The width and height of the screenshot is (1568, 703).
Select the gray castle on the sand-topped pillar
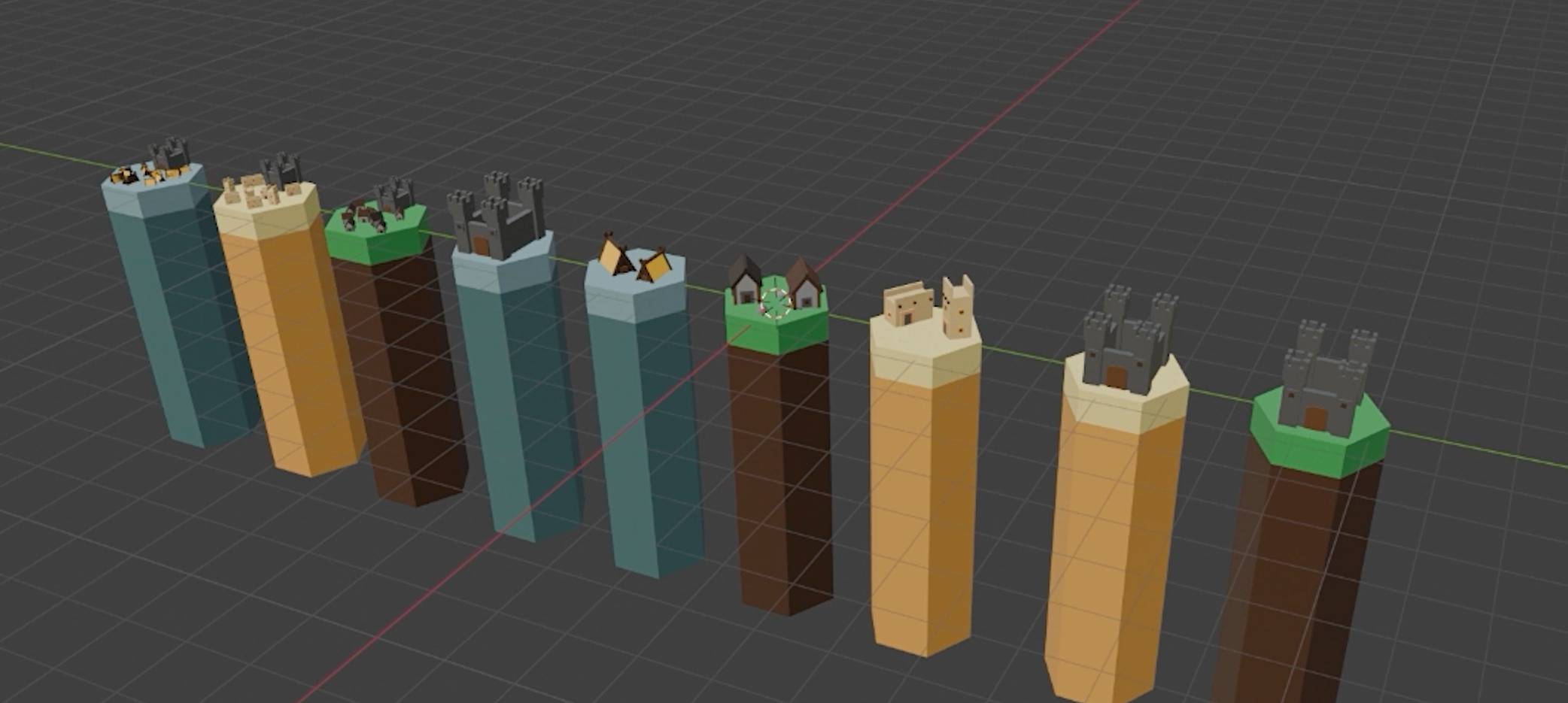(x=1127, y=342)
